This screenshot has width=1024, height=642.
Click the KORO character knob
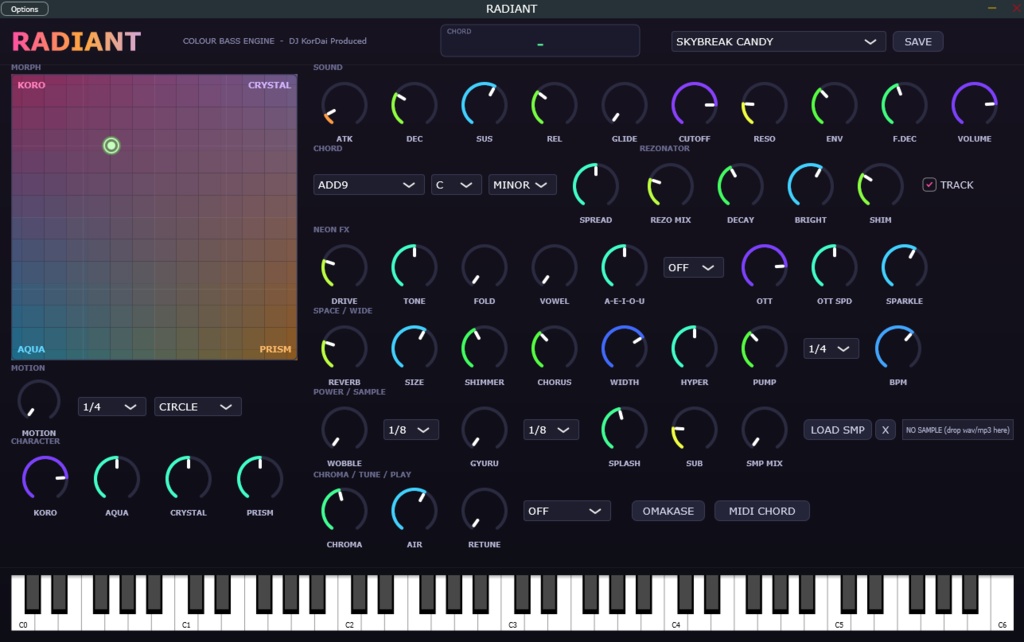pos(45,479)
